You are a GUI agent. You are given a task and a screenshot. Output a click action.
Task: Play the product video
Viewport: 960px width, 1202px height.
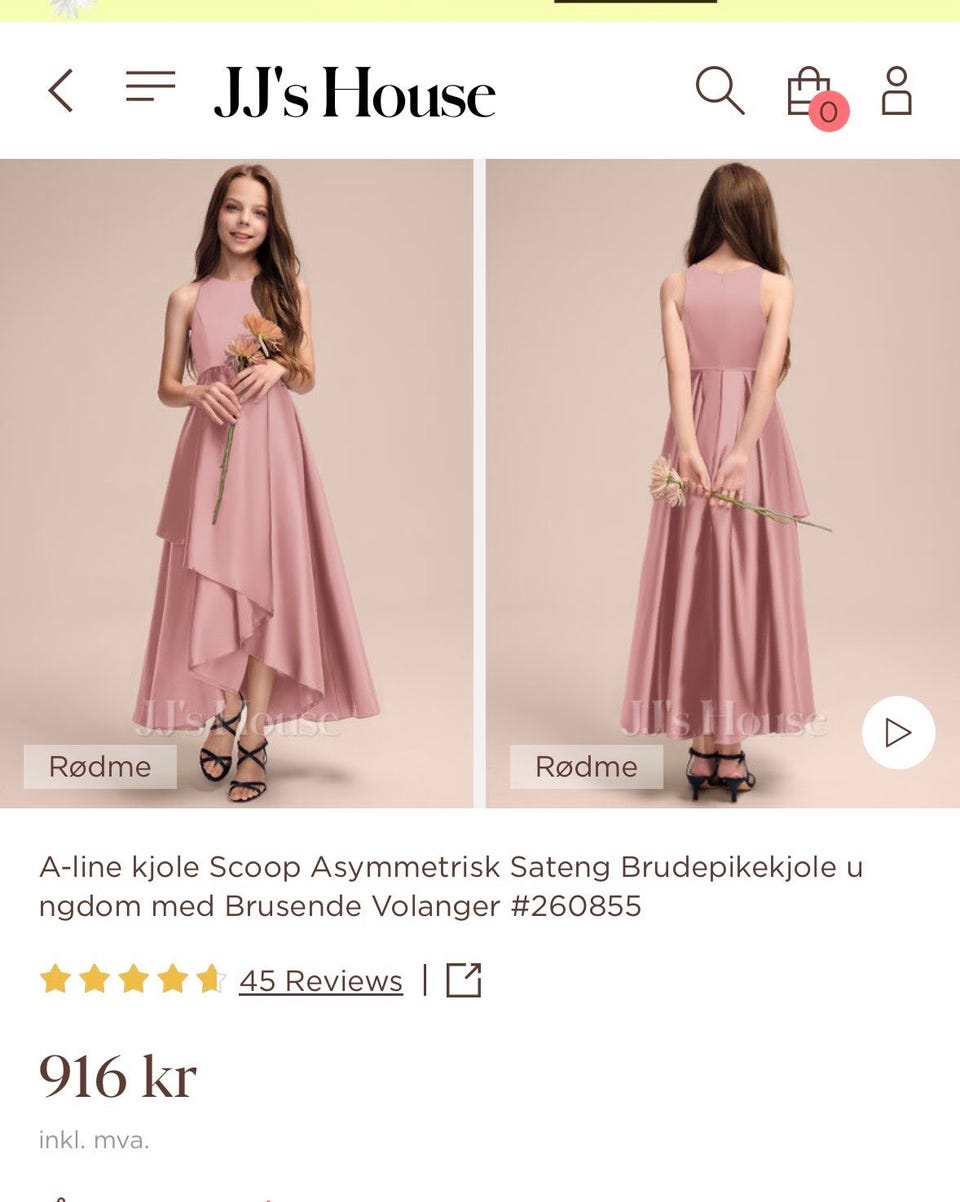point(898,733)
